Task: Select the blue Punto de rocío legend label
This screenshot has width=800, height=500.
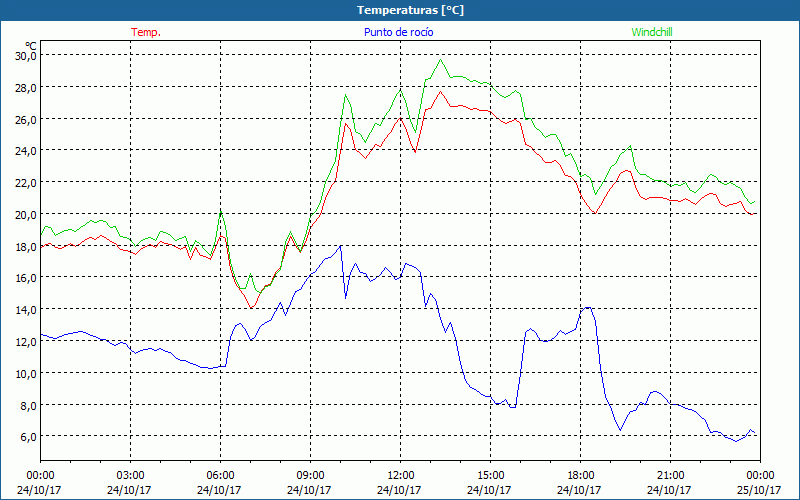Action: coord(398,32)
